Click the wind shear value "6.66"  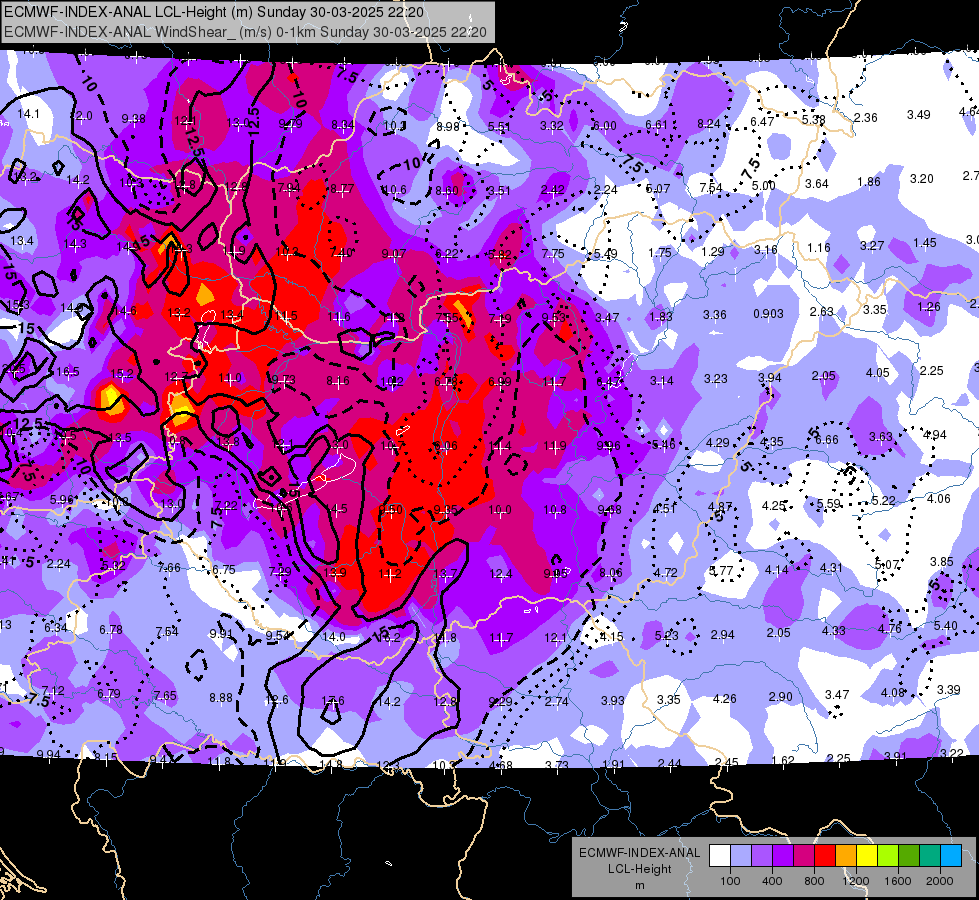pos(827,440)
